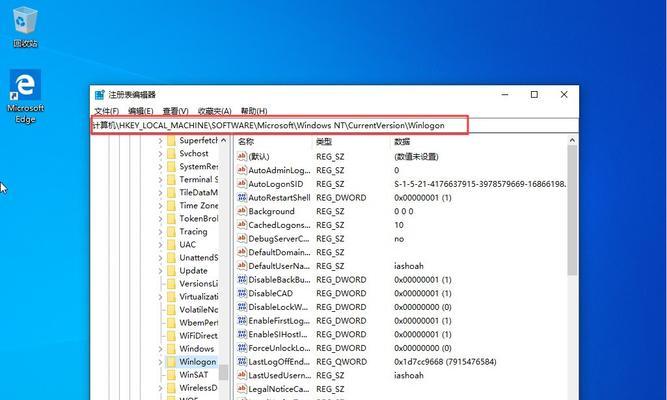Open the Microsoft Edge desktop shortcut

tap(26, 96)
